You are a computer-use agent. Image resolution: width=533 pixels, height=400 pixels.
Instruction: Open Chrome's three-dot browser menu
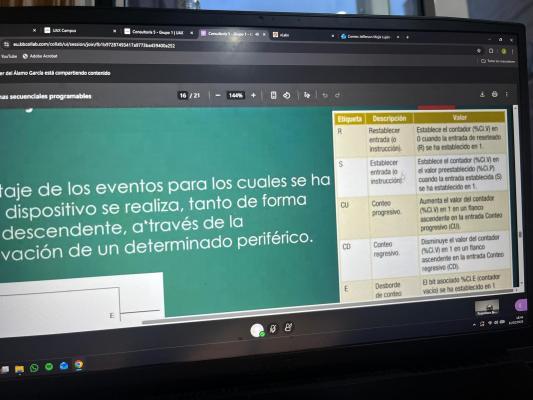coord(513,51)
